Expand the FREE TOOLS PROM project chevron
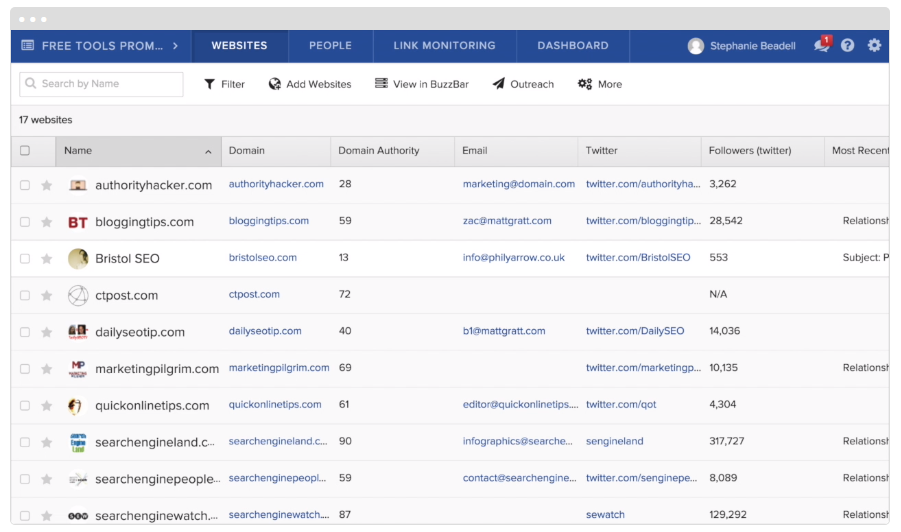Image resolution: width=901 pixels, height=532 pixels. coord(175,45)
